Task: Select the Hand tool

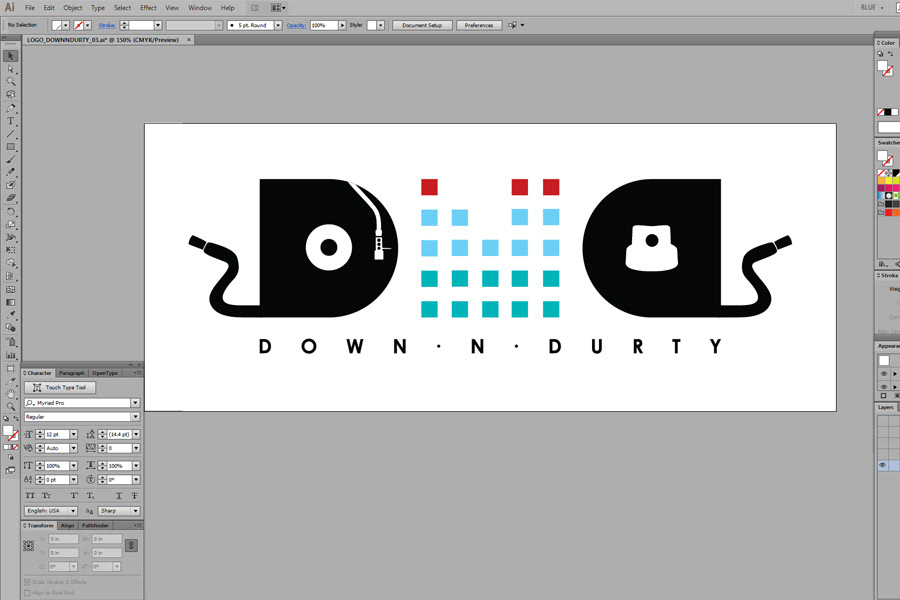Action: point(10,394)
